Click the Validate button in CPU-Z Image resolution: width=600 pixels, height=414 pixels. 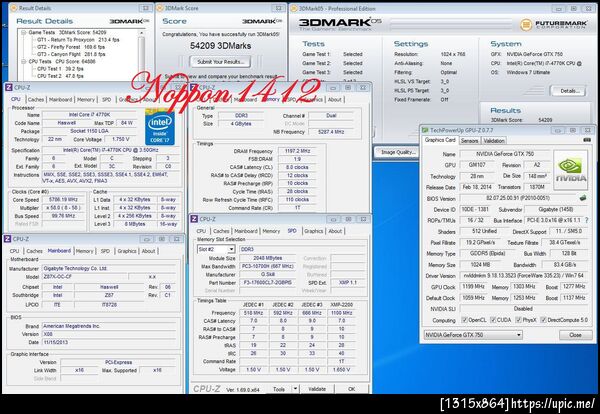317,389
